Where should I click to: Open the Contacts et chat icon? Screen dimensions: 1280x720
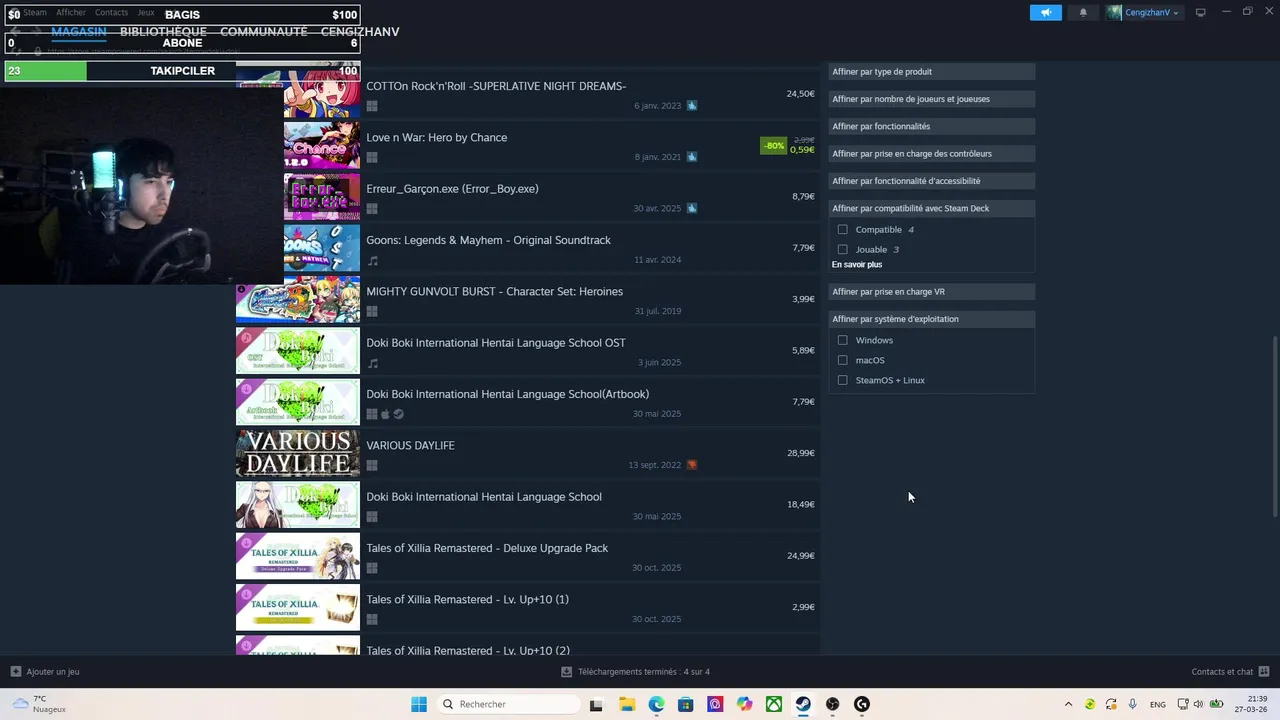1264,672
